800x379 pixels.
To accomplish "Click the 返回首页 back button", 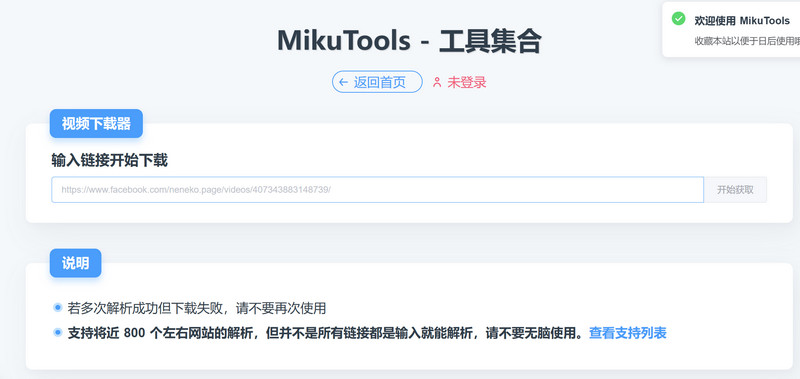I will click(x=377, y=82).
